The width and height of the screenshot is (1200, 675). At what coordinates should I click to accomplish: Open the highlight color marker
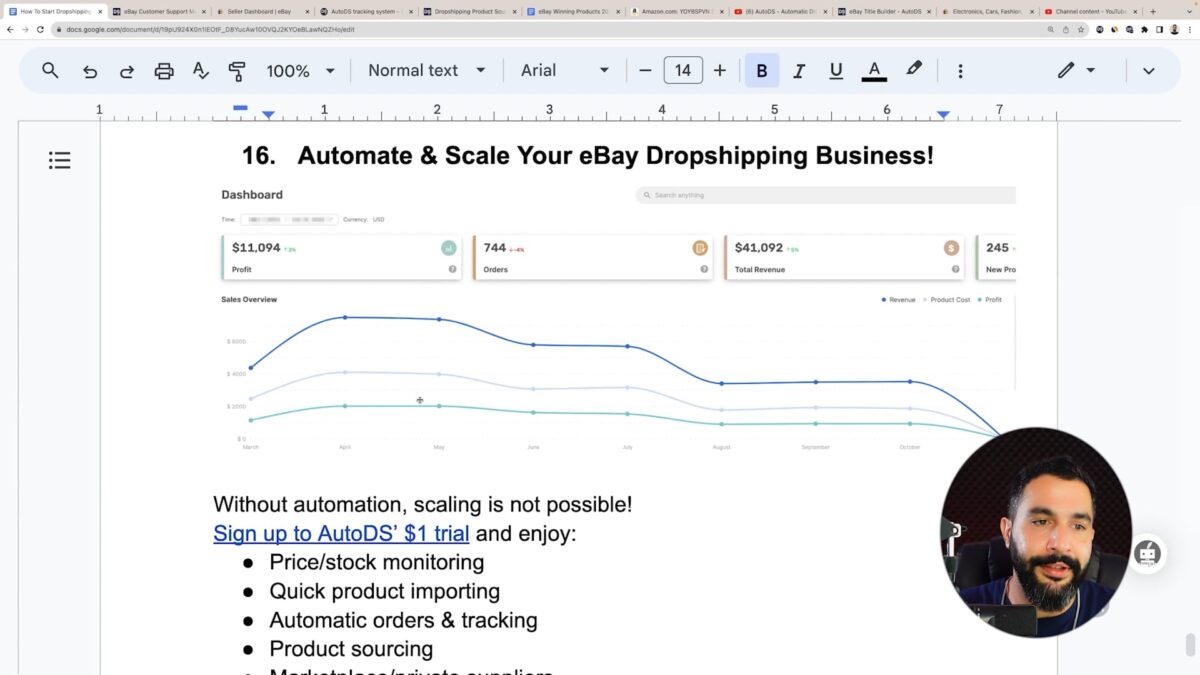pyautogui.click(x=913, y=70)
